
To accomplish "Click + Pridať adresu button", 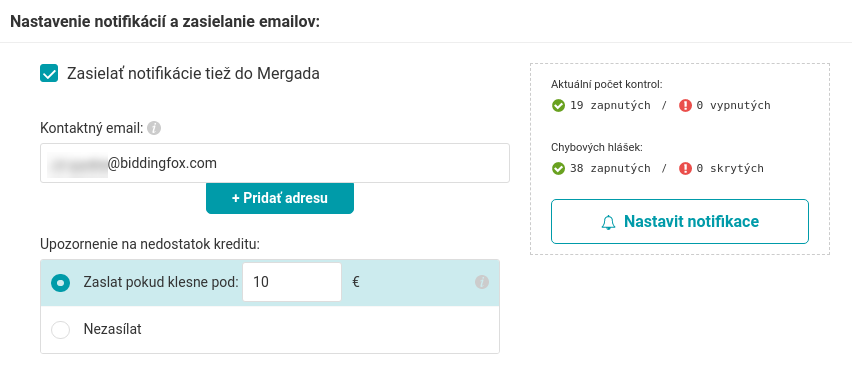I will (x=280, y=198).
